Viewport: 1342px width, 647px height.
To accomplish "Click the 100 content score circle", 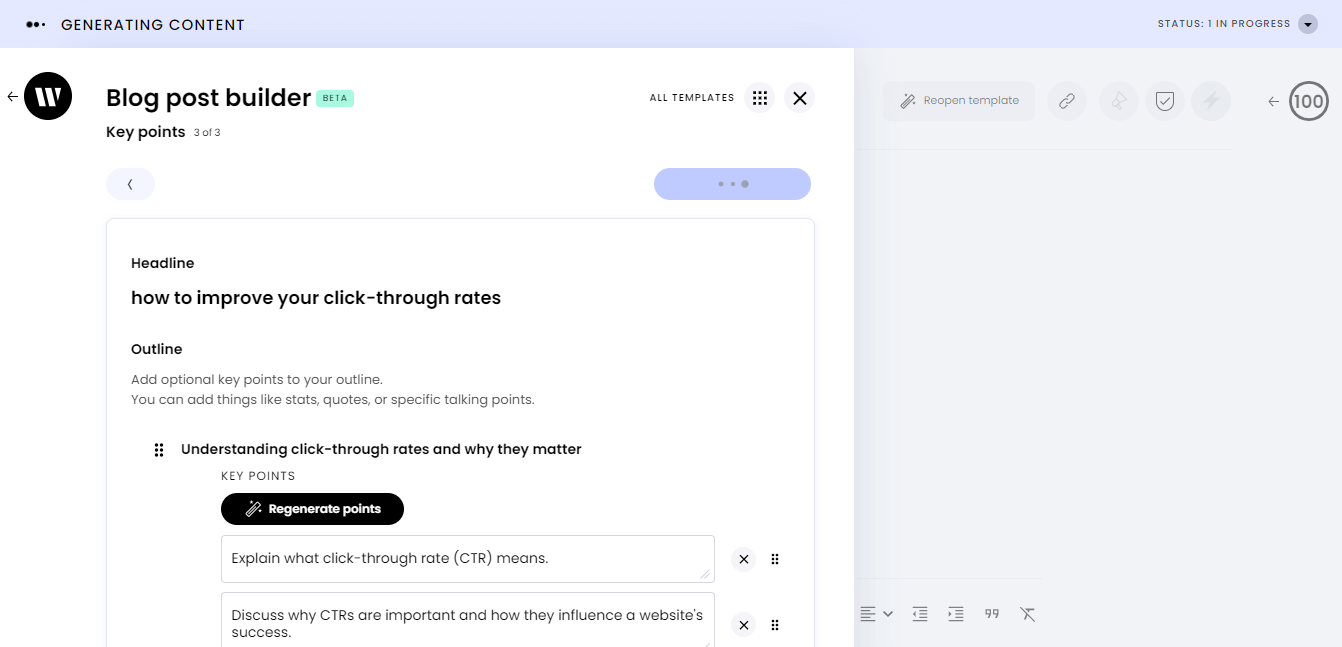I will pos(1307,101).
